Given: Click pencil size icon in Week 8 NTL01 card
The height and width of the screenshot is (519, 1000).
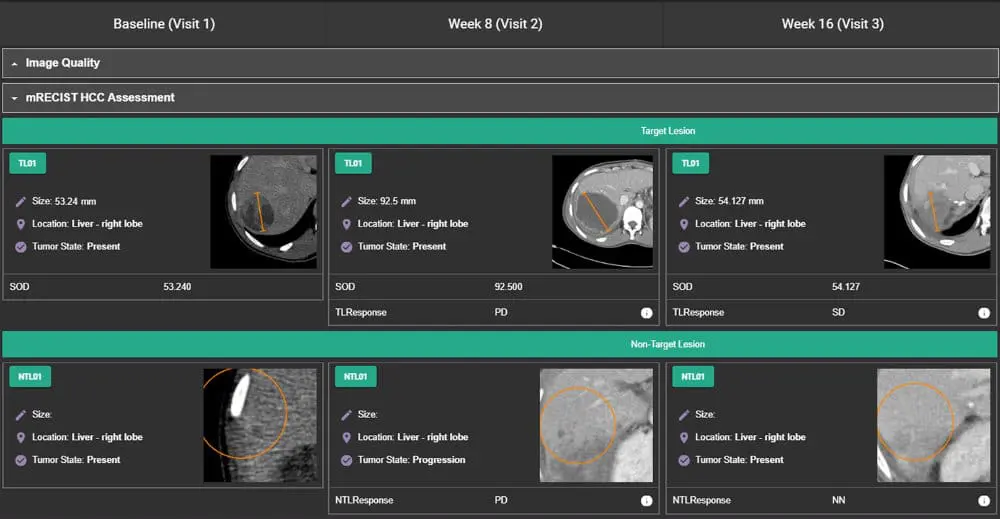Looking at the screenshot, I should (346, 415).
